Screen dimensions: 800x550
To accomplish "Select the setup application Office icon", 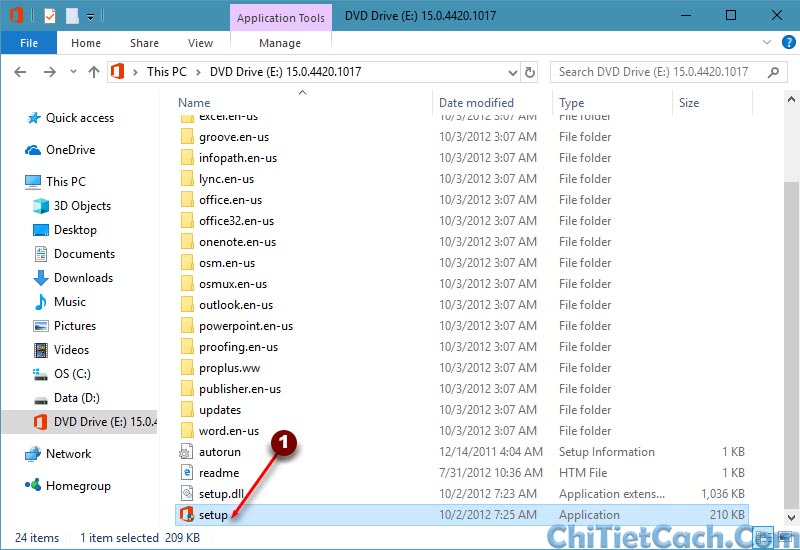I will tap(187, 514).
